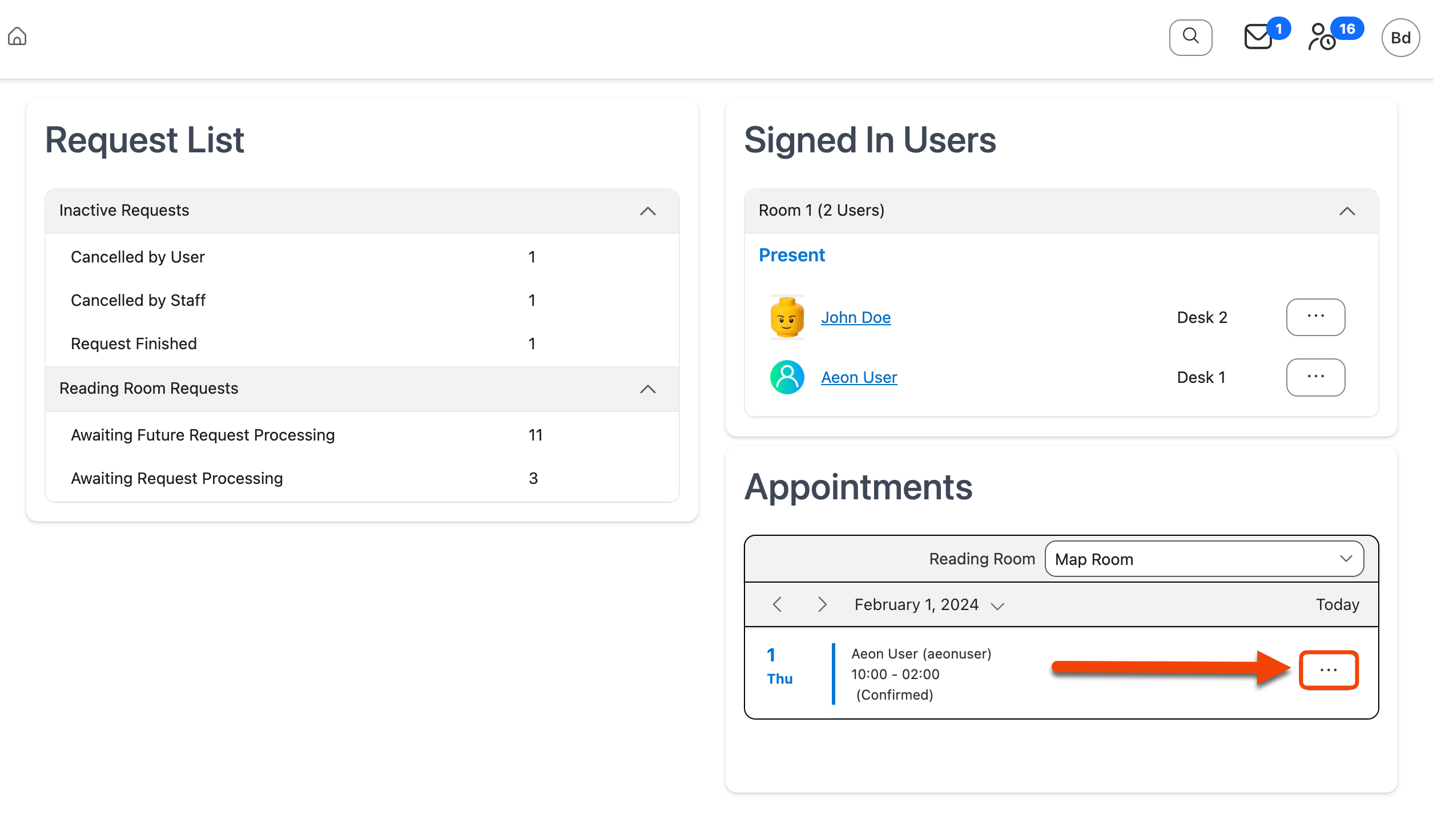This screenshot has width=1433, height=840.
Task: Click John Doe's Lego head avatar
Action: point(787,317)
